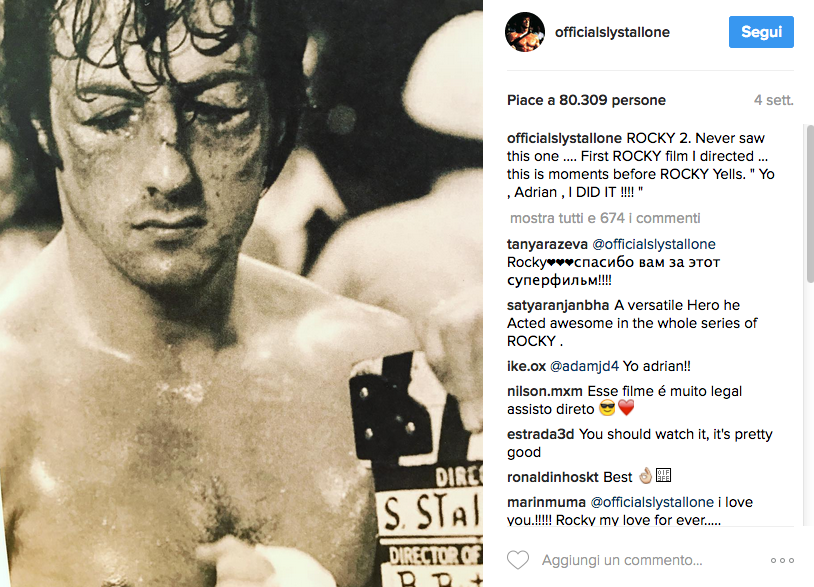Click the heart like icon
The height and width of the screenshot is (587, 814).
click(518, 560)
